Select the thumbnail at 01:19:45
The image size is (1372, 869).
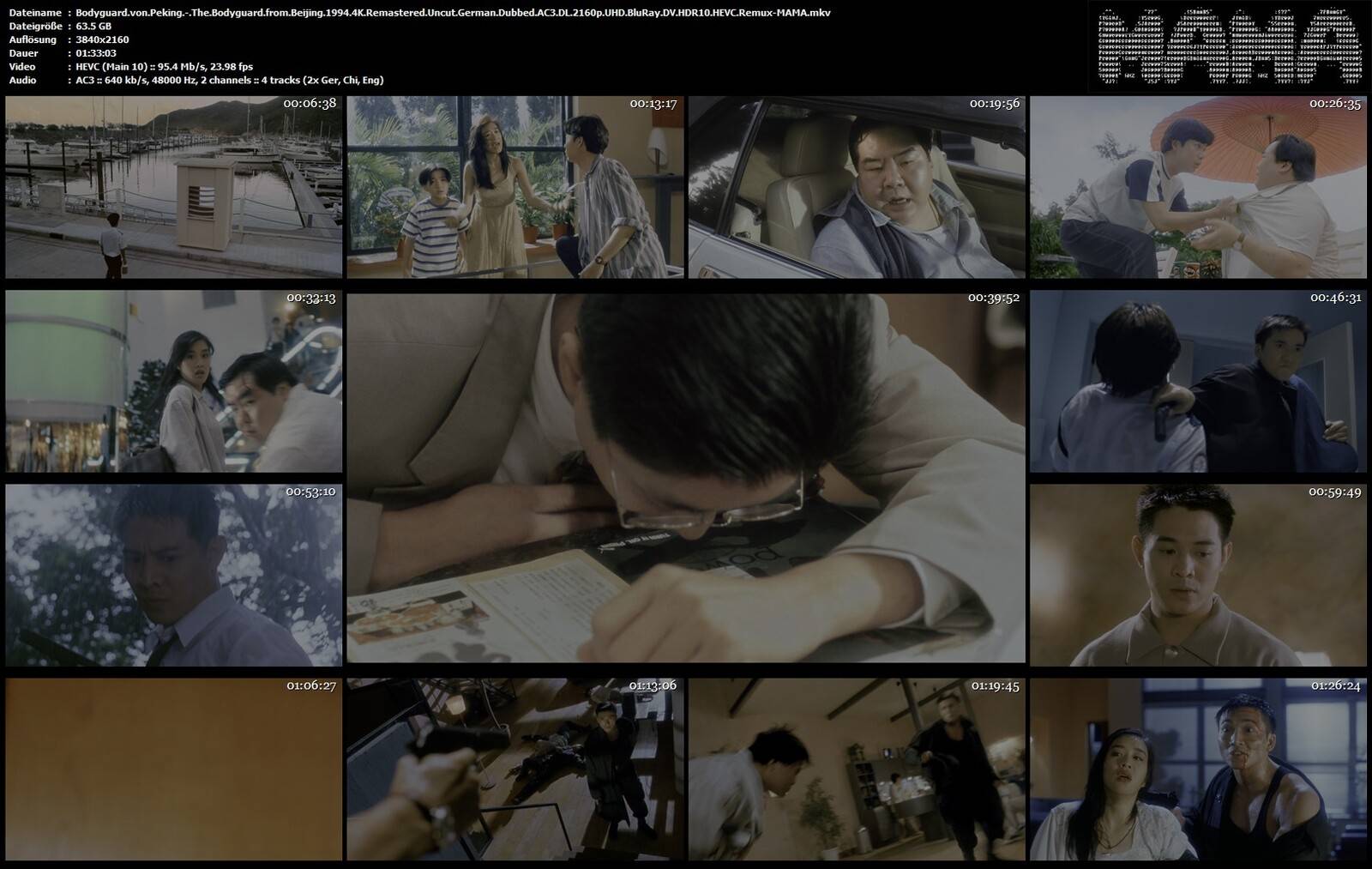(857, 769)
